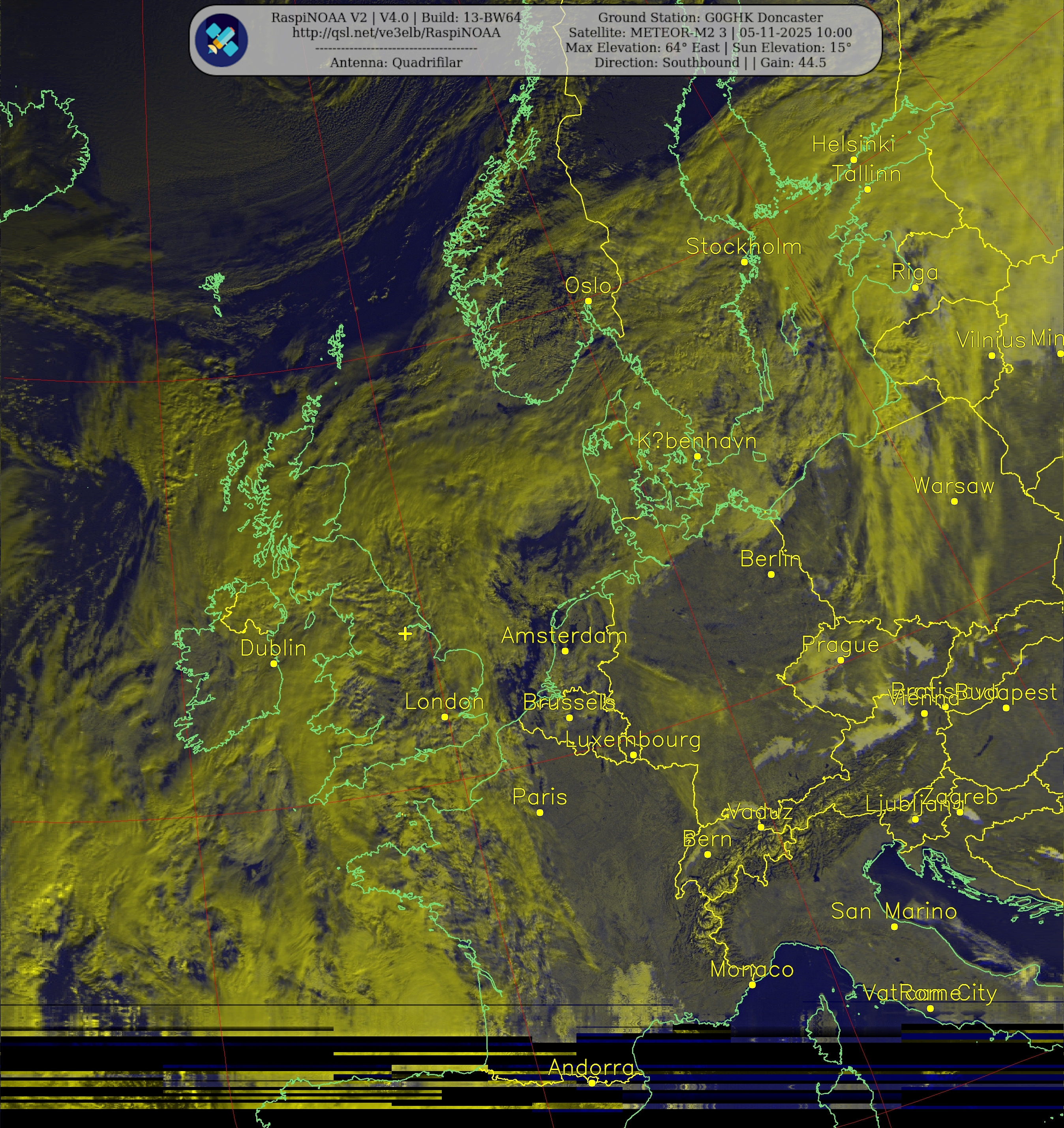Click the RaspiNOAA satellite logo icon
Screen dimensions: 1064x1128
pos(221,40)
